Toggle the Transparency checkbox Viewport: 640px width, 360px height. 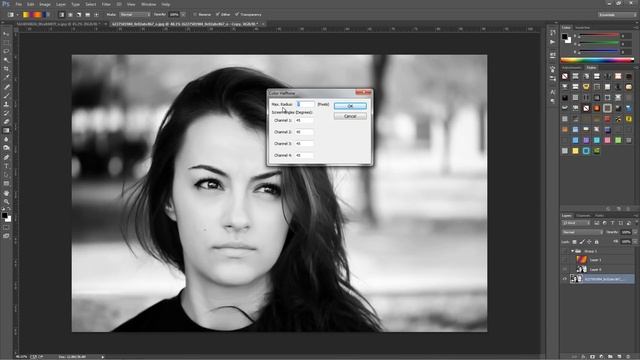tap(237, 15)
